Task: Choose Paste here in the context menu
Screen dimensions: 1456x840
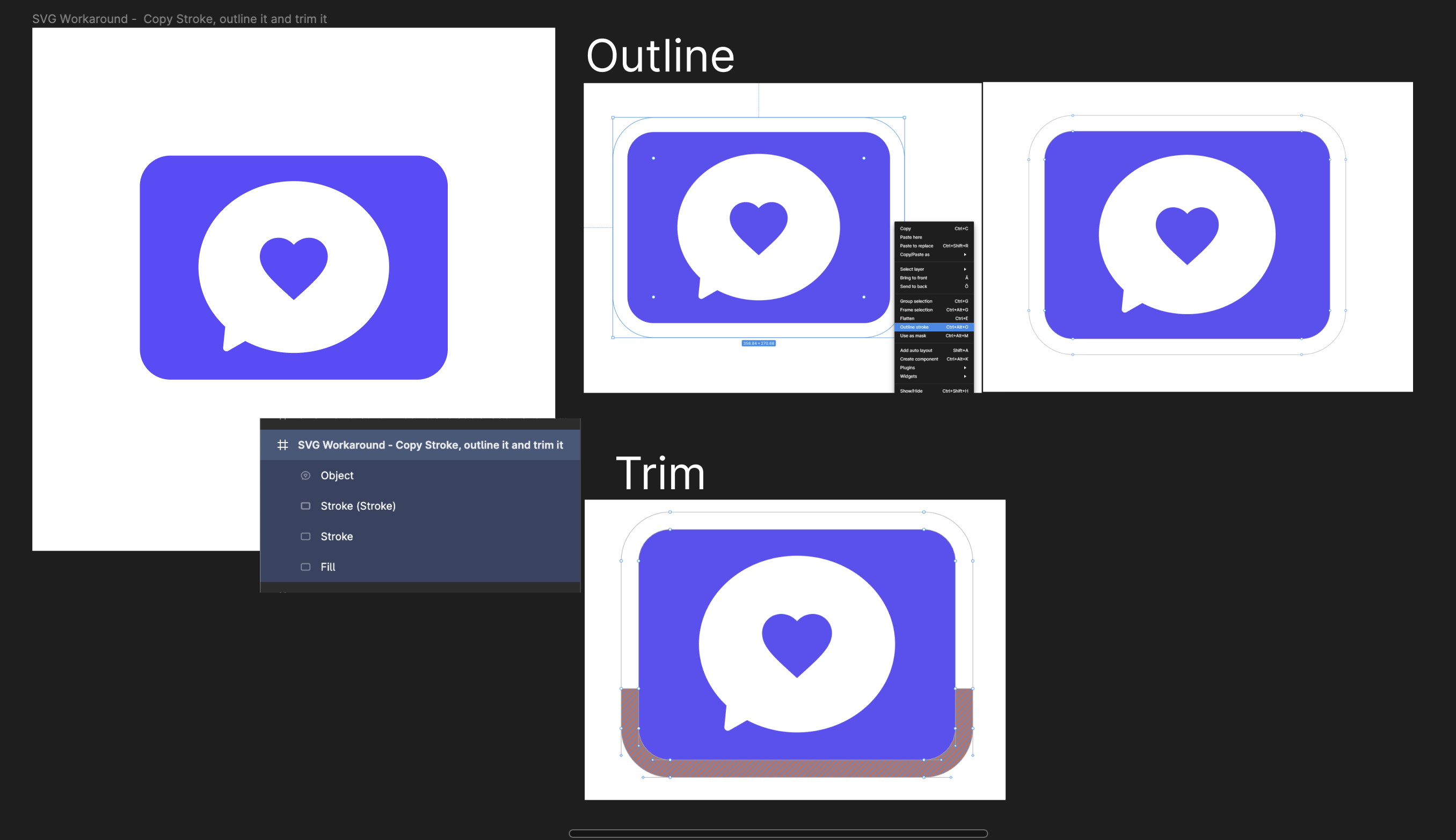Action: click(934, 237)
